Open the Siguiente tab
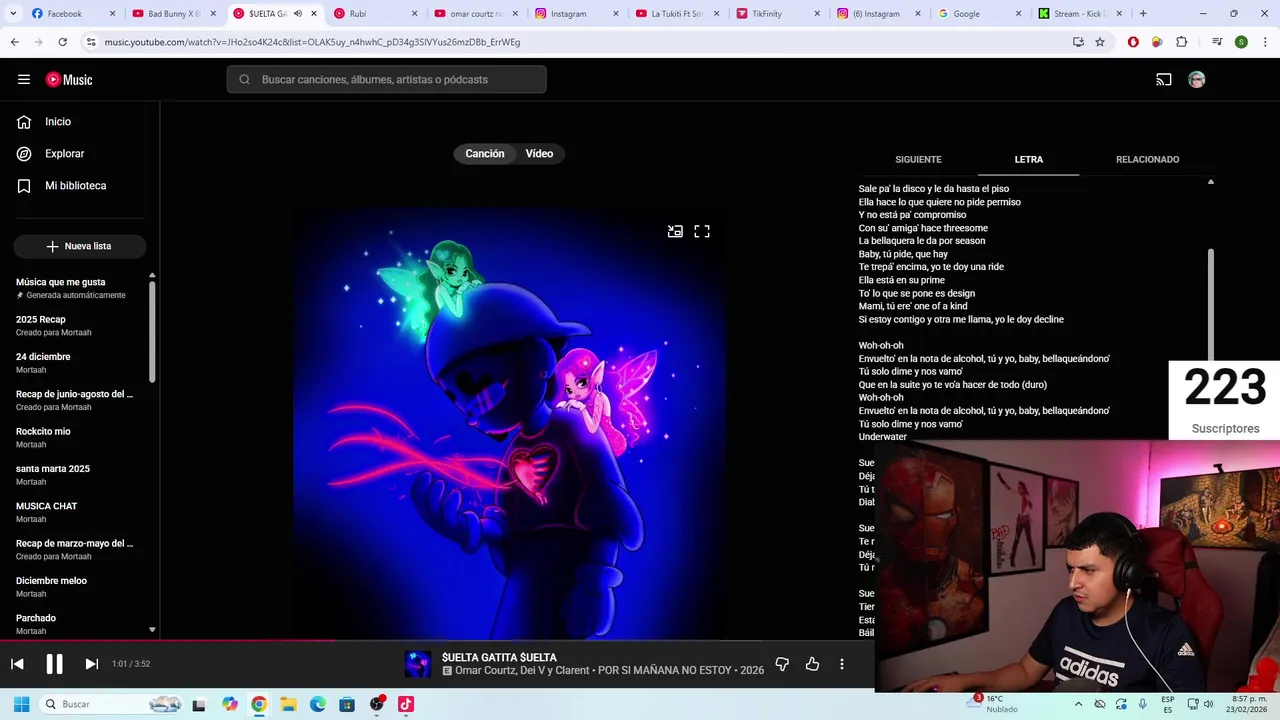The width and height of the screenshot is (1280, 720). [918, 159]
